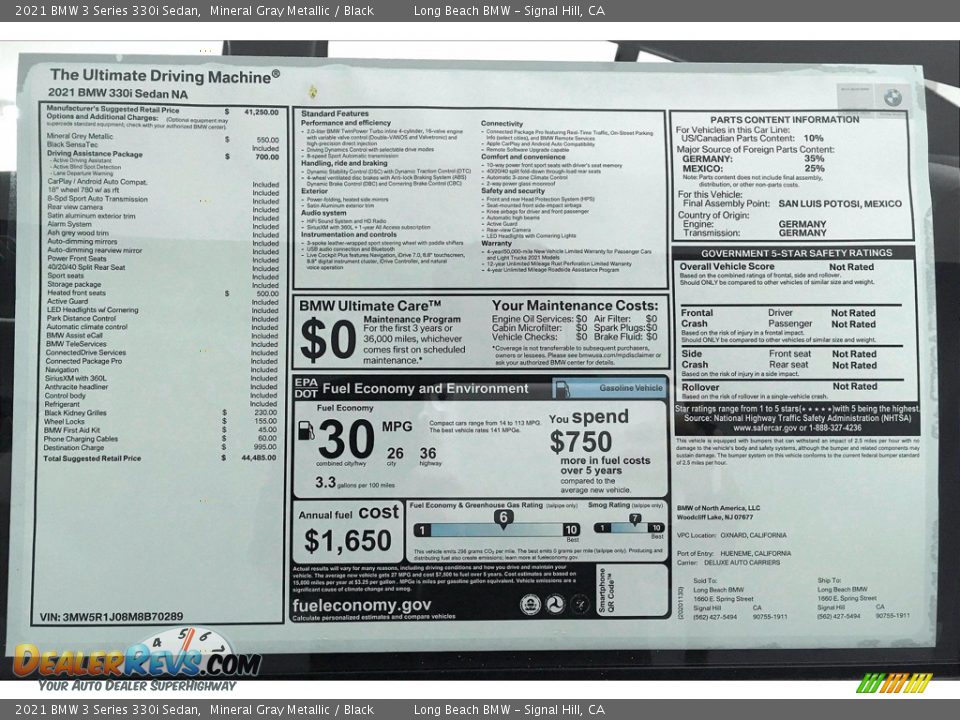This screenshot has width=960, height=720.
Task: Click the "Total Suggested Retail Price" label
Action: click(x=92, y=458)
